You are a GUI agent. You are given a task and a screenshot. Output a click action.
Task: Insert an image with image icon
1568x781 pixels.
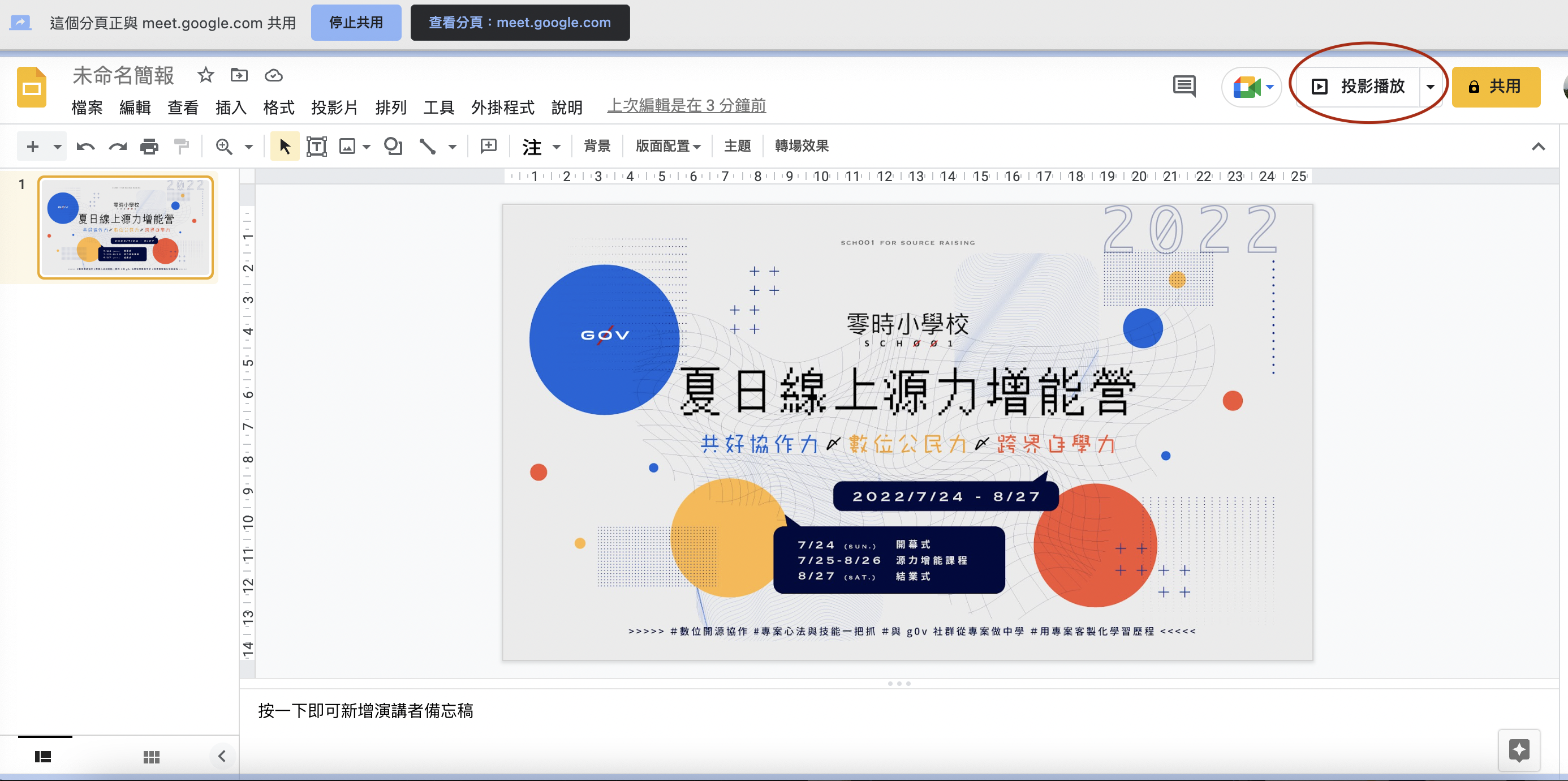[x=347, y=146]
